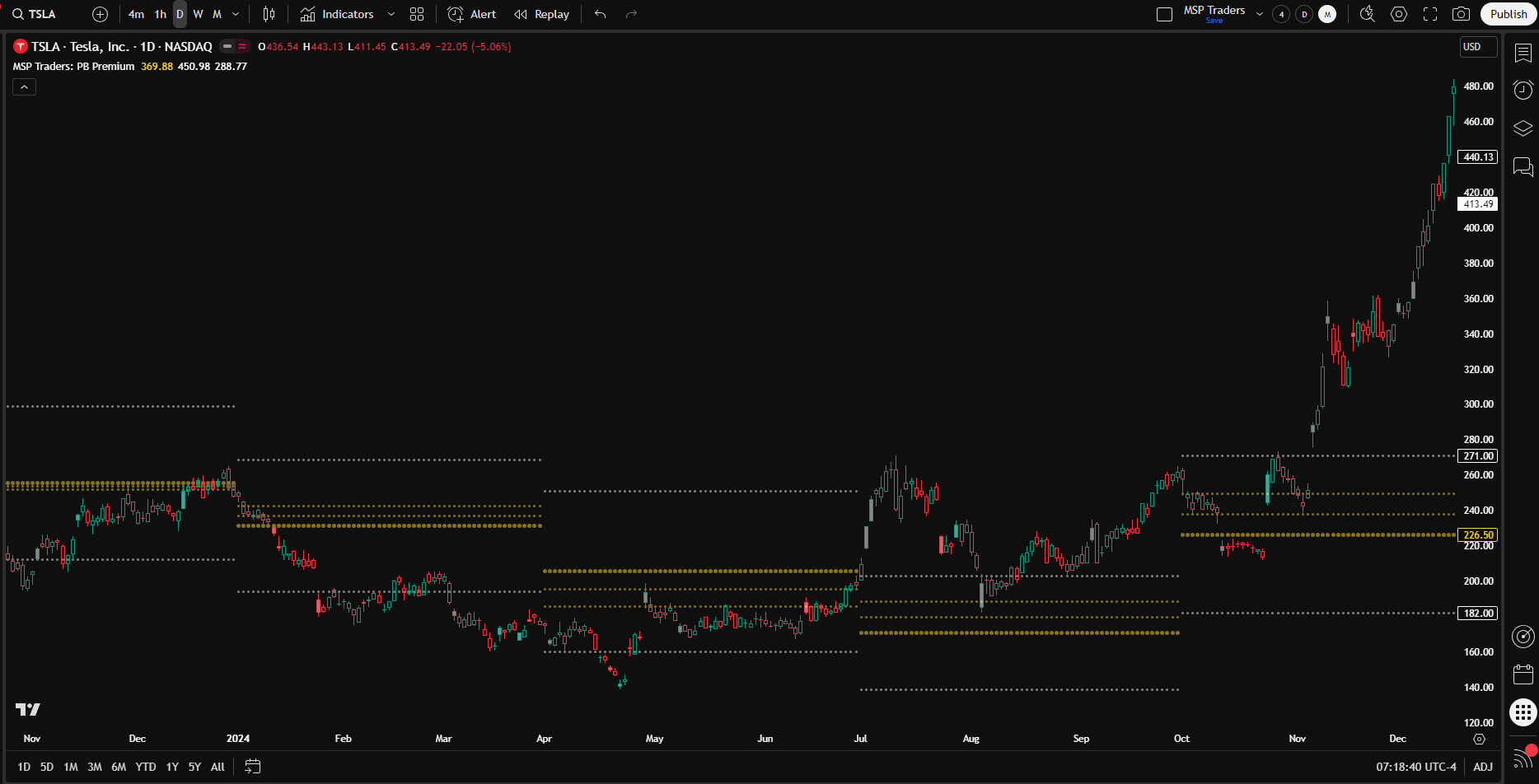Open the candlestick chart type selector

(269, 14)
